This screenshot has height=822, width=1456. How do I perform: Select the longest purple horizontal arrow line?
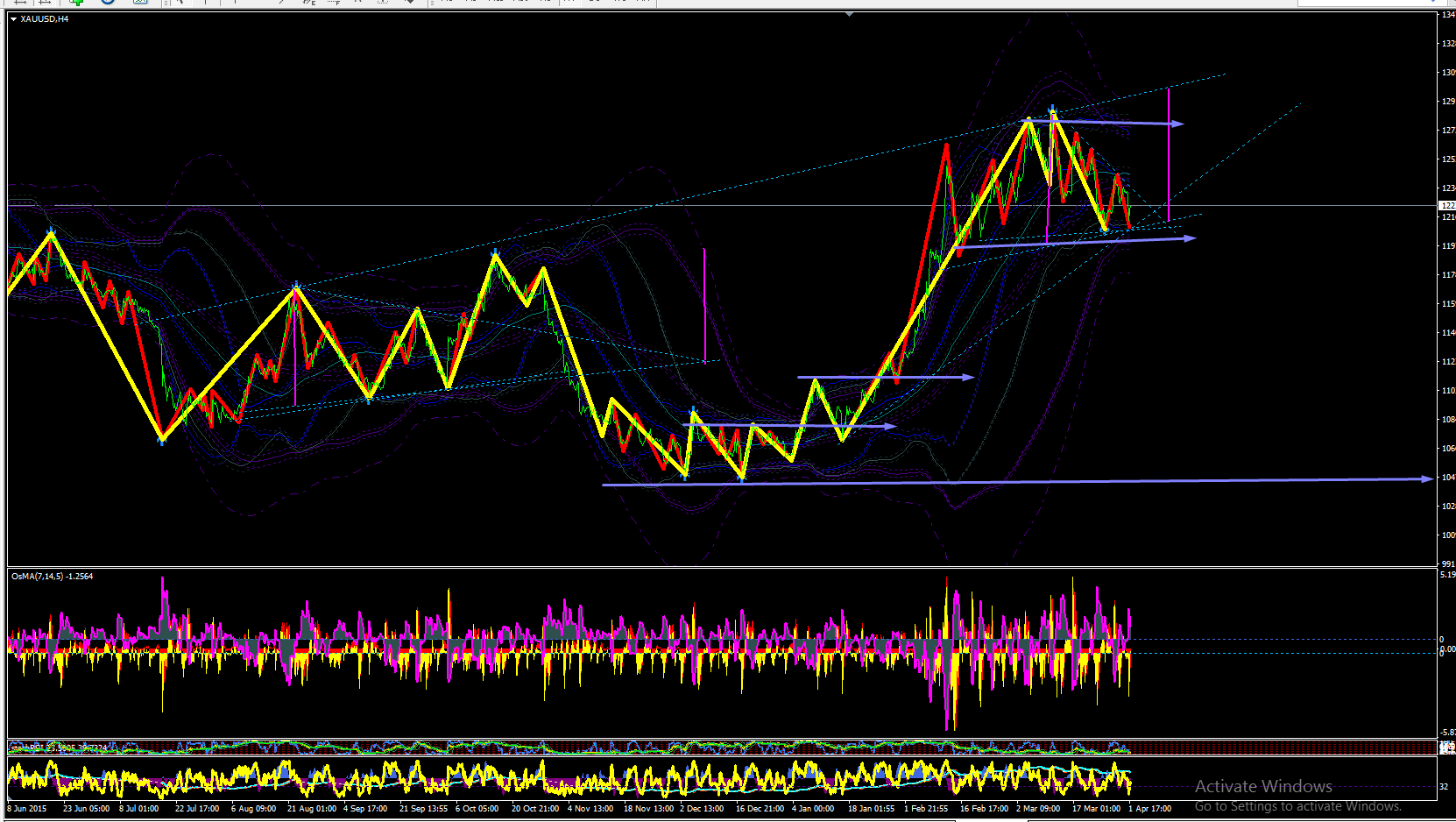tap(1018, 481)
